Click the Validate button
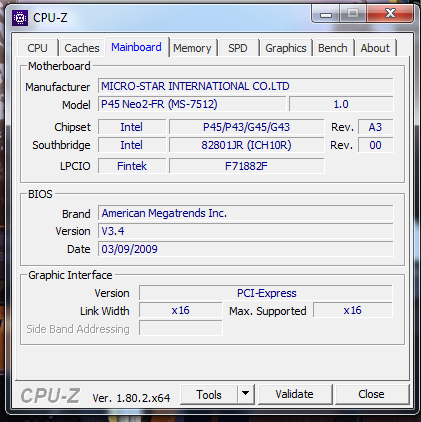 point(295,394)
